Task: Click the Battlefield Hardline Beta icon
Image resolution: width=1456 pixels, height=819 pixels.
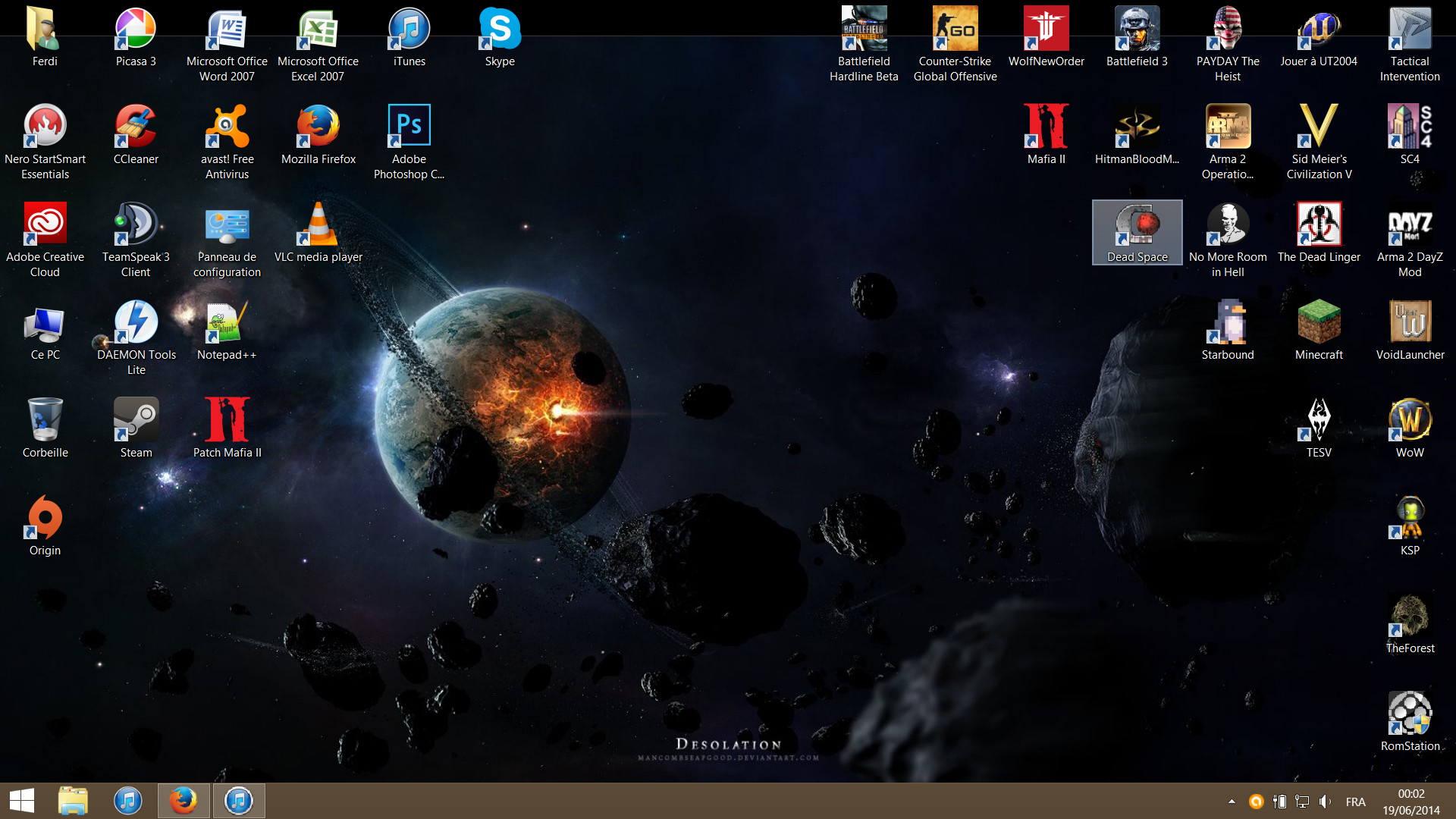Action: [x=864, y=45]
